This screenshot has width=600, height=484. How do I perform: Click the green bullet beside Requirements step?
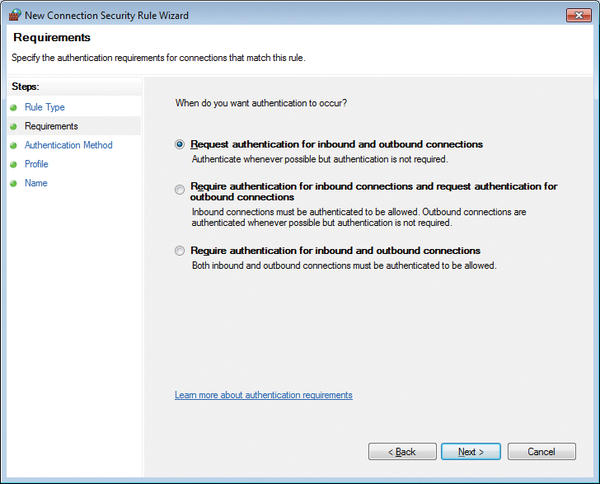click(x=14, y=126)
